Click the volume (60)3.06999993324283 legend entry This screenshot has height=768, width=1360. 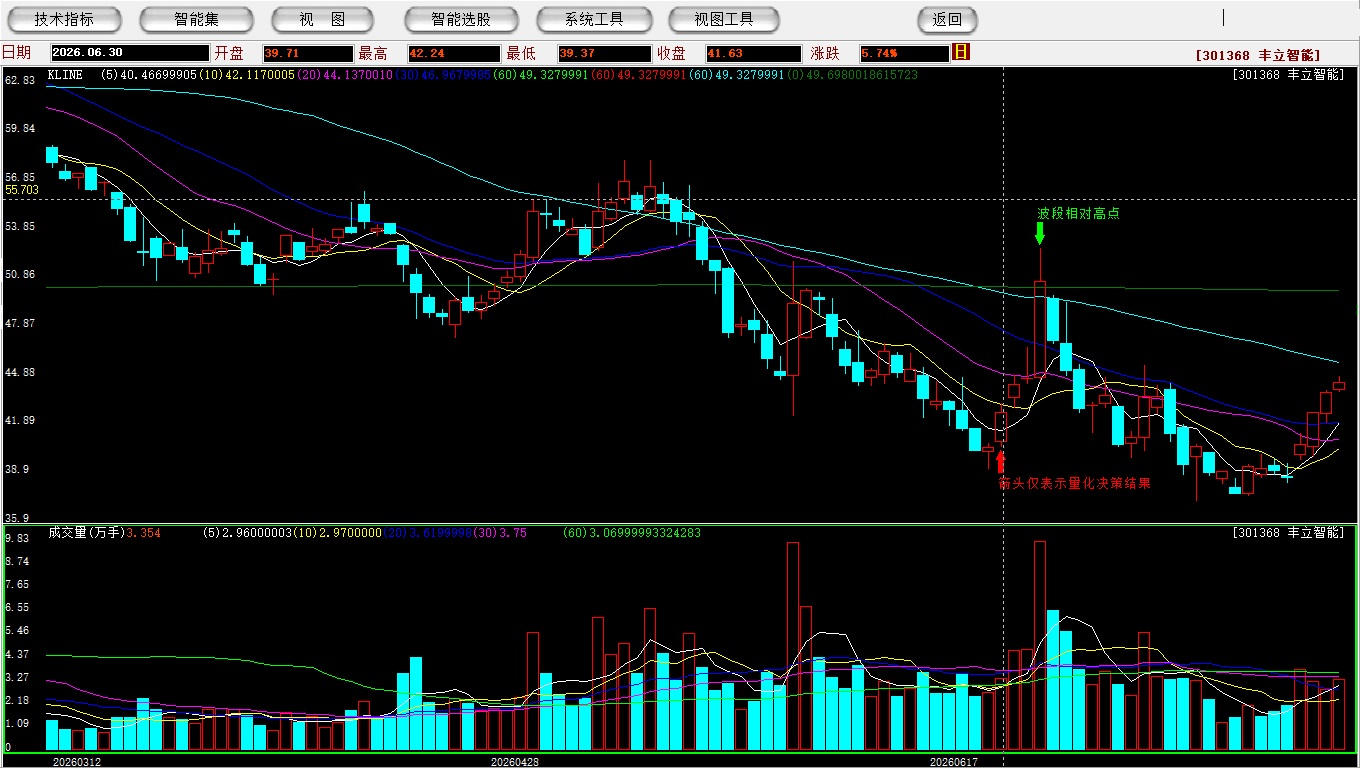tap(632, 533)
